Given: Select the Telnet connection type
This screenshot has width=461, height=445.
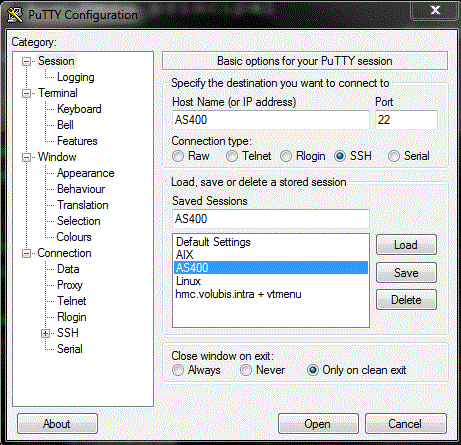Looking at the screenshot, I should coord(232,156).
